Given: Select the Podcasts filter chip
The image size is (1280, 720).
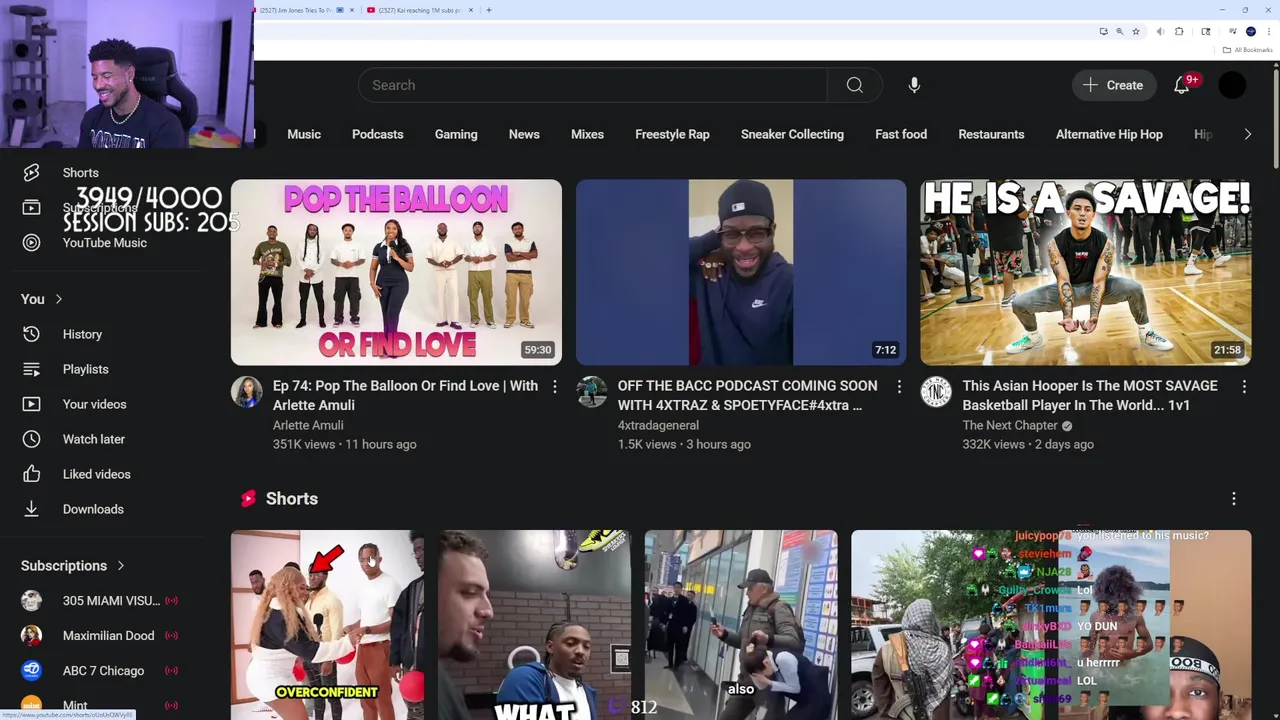Looking at the screenshot, I should pos(377,134).
